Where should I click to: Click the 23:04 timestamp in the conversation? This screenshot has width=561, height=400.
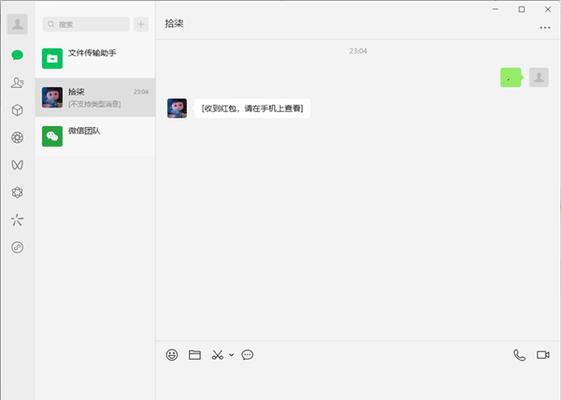tap(358, 51)
